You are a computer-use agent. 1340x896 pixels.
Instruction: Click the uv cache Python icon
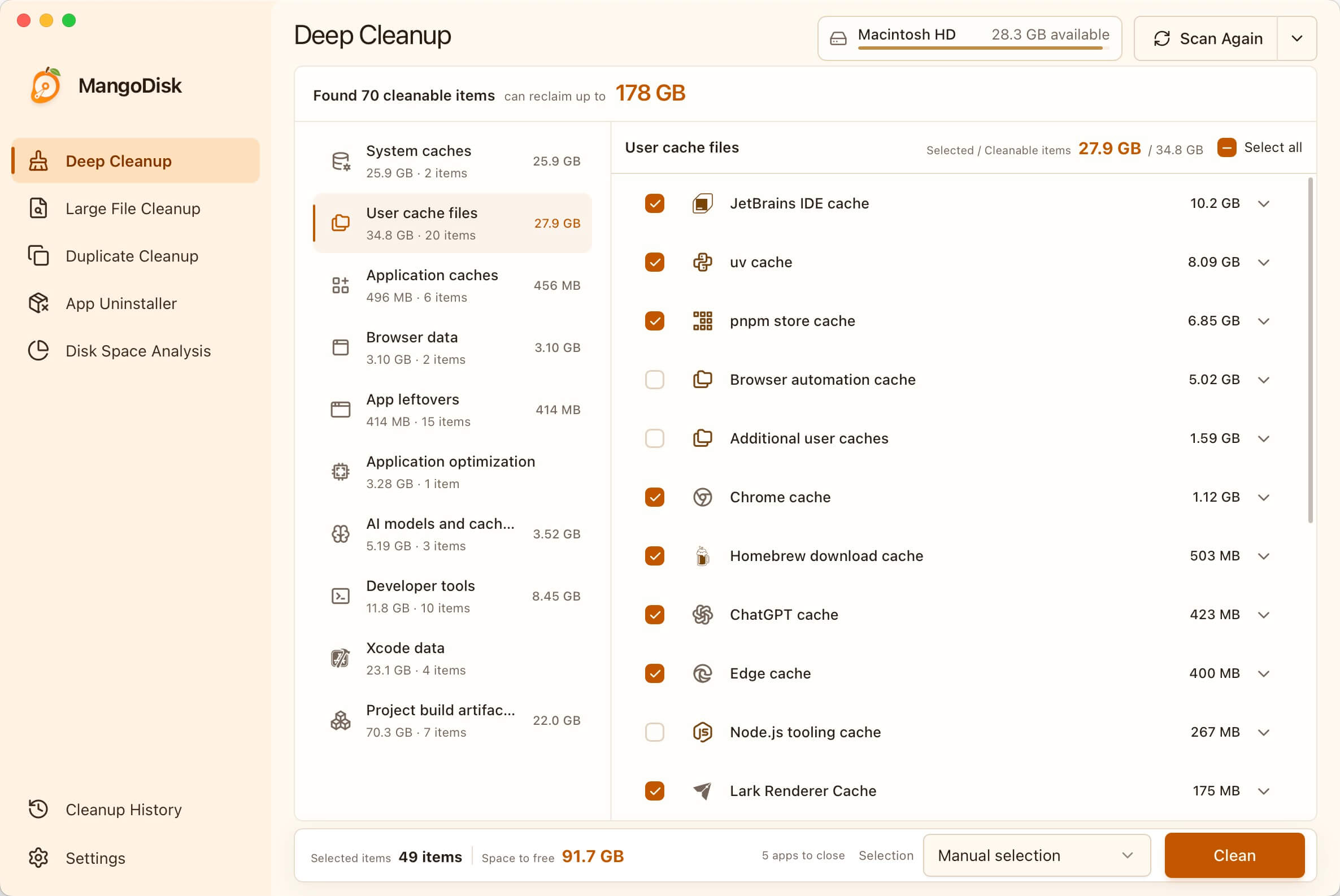(x=703, y=262)
